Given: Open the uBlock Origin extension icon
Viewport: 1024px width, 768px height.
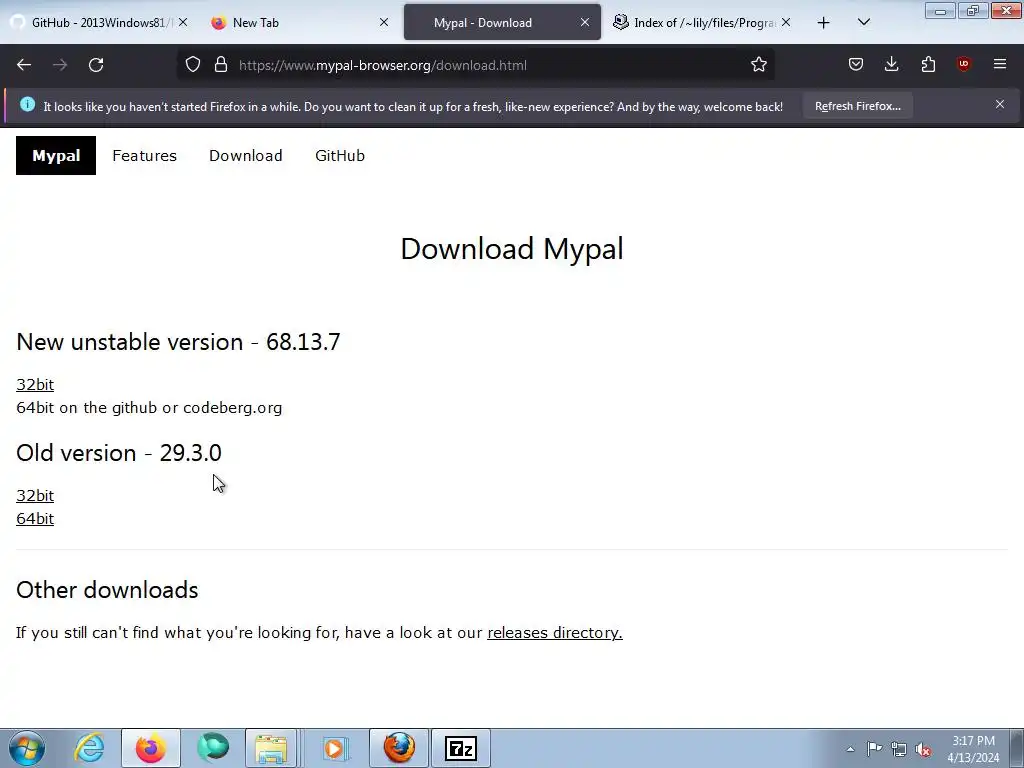Looking at the screenshot, I should (x=963, y=64).
